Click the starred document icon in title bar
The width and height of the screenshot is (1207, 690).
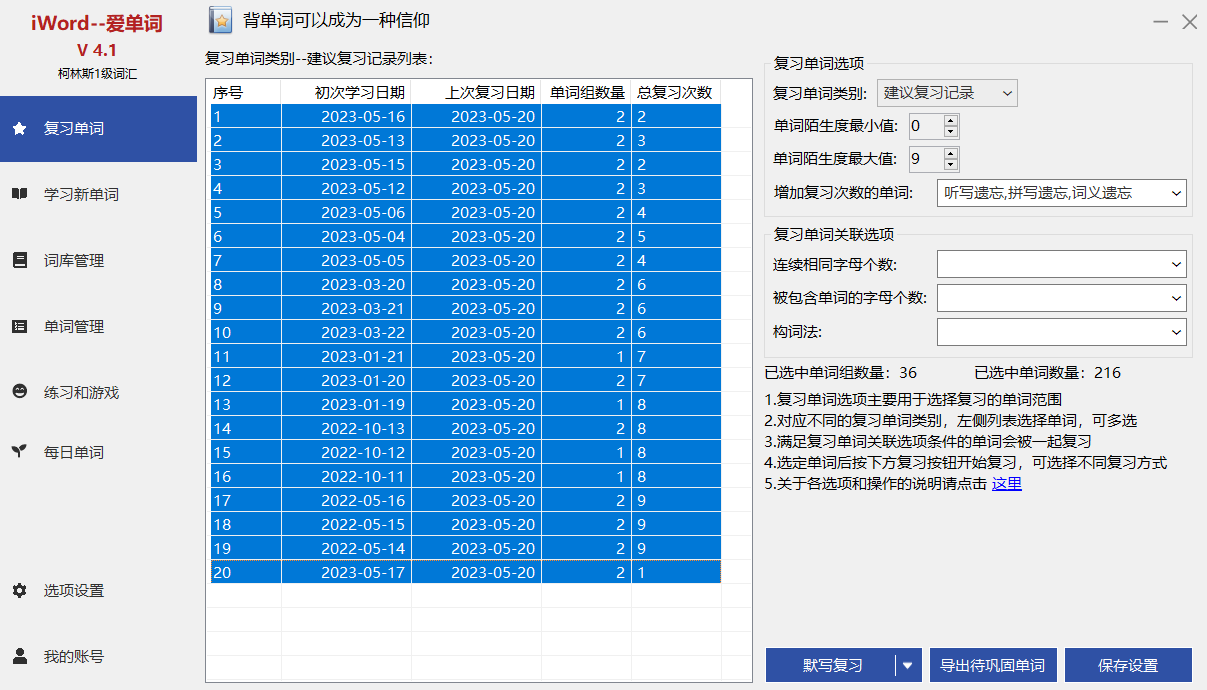(221, 20)
